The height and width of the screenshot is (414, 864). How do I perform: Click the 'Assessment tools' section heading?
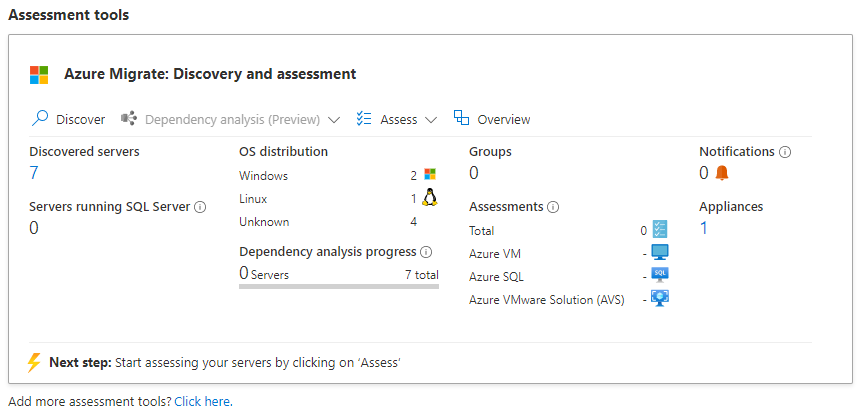pos(69,15)
